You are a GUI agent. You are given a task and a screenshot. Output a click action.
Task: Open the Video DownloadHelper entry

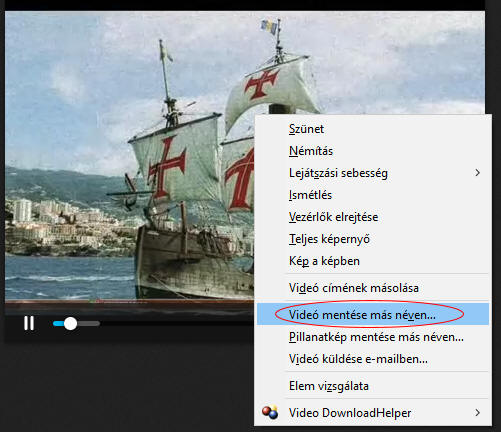pyautogui.click(x=373, y=413)
